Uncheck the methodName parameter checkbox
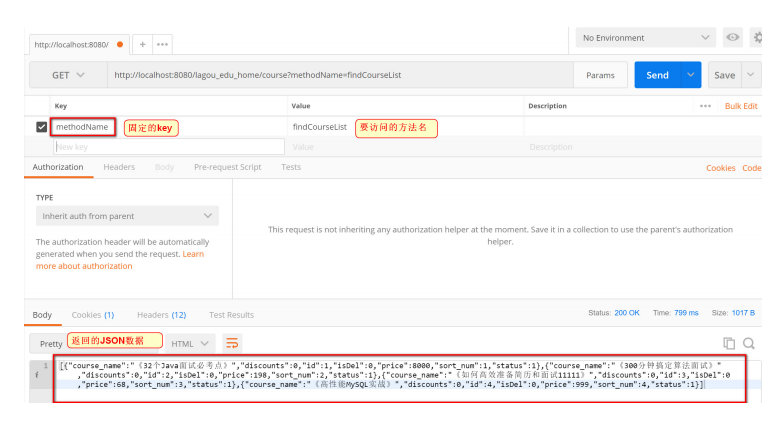 [42, 127]
